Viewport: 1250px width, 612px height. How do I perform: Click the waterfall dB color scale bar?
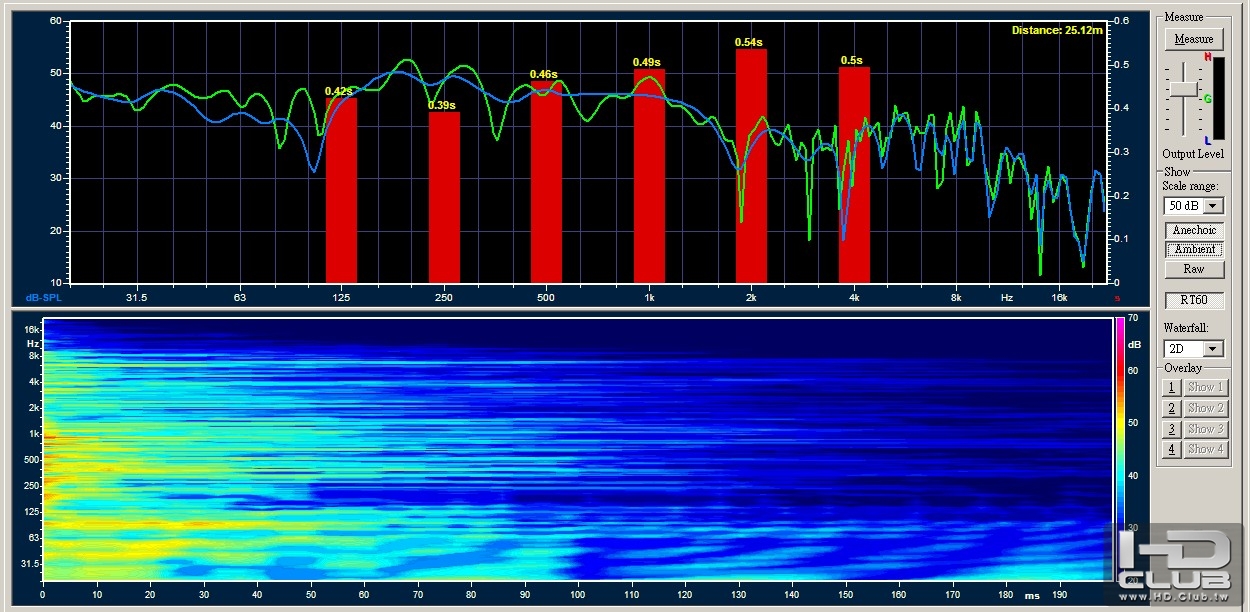[1120, 449]
